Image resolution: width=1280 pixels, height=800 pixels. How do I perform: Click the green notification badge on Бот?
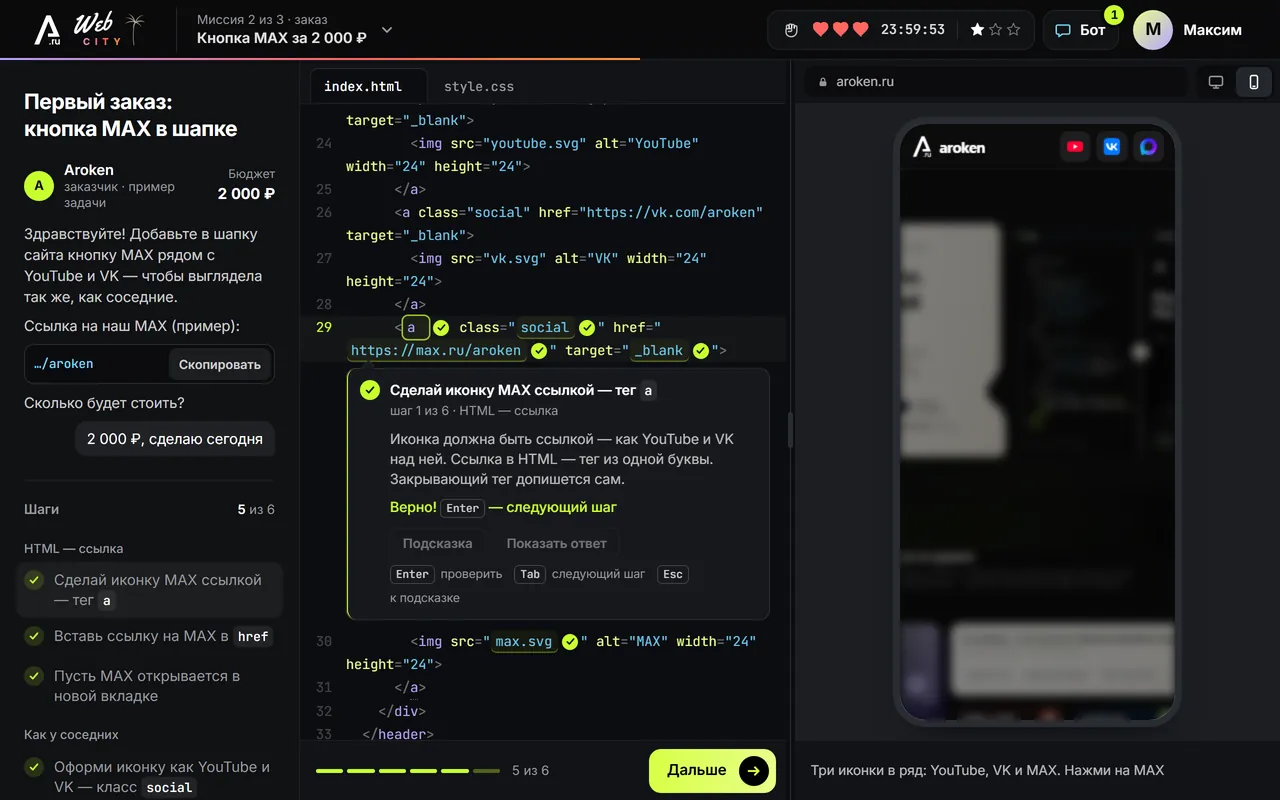pos(1114,15)
